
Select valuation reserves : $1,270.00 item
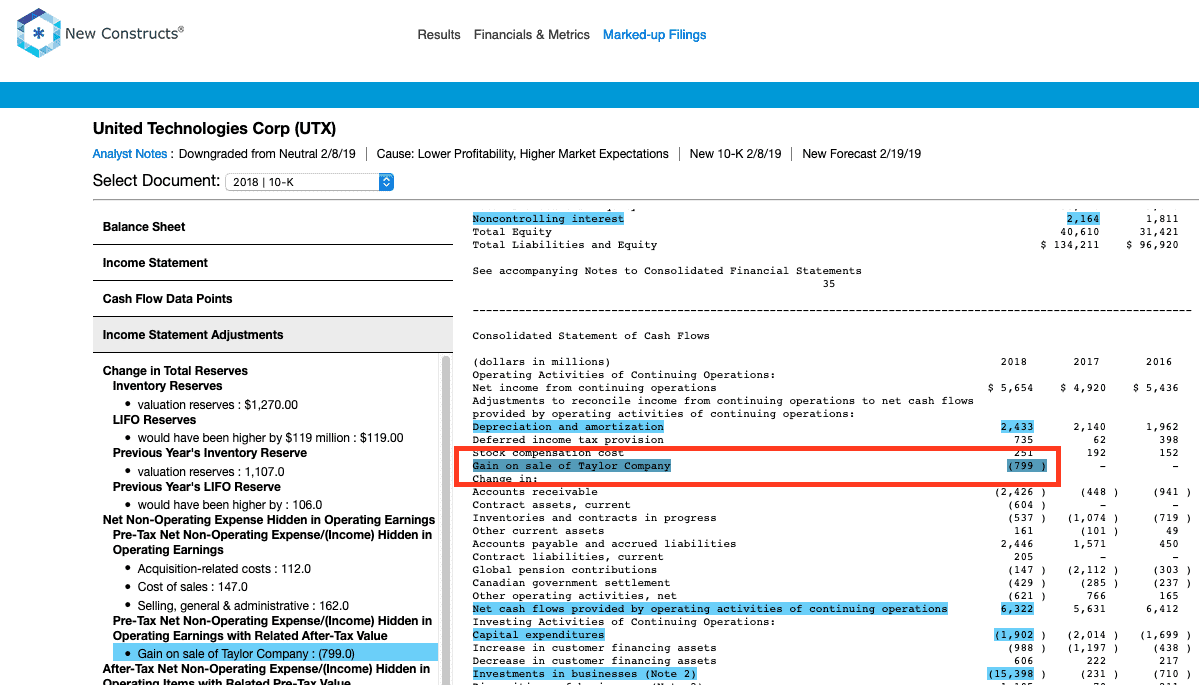(x=218, y=404)
